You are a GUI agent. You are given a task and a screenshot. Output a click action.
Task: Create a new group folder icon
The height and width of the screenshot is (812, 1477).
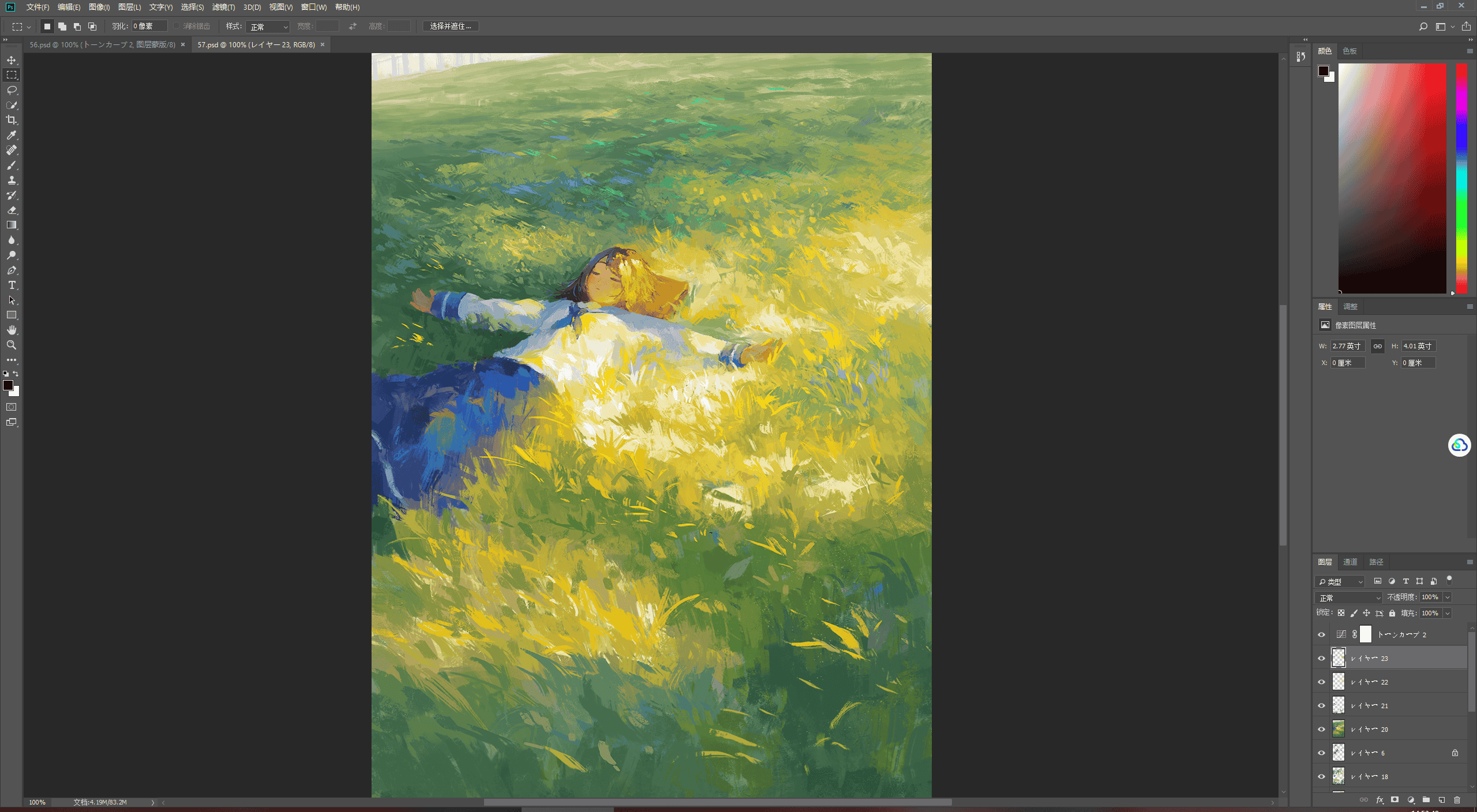(1426, 800)
